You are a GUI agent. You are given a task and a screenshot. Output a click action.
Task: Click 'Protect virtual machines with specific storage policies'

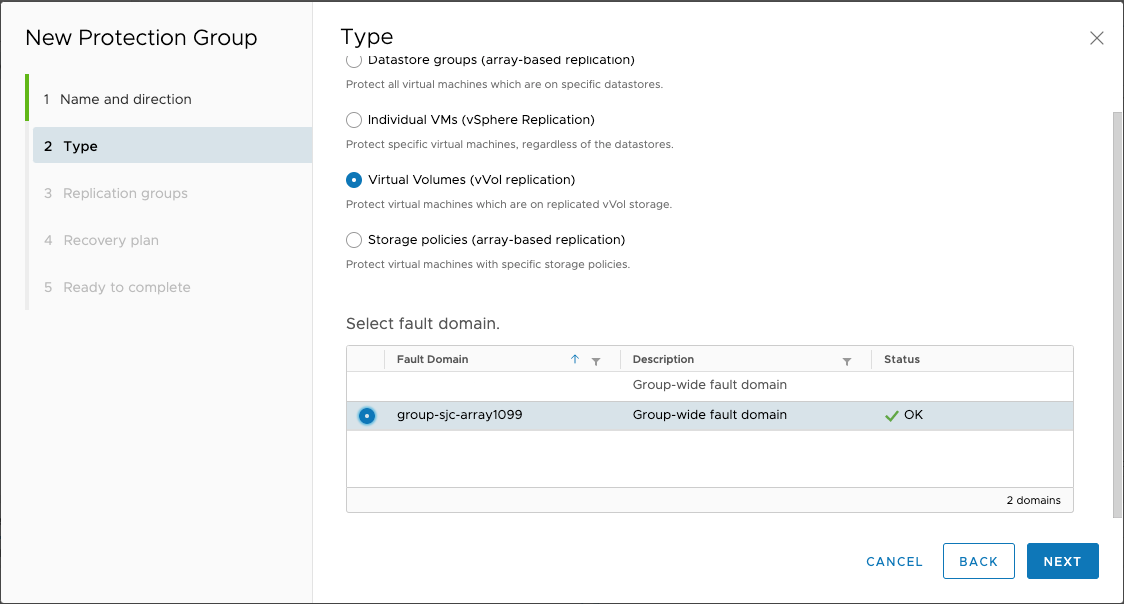(x=487, y=264)
